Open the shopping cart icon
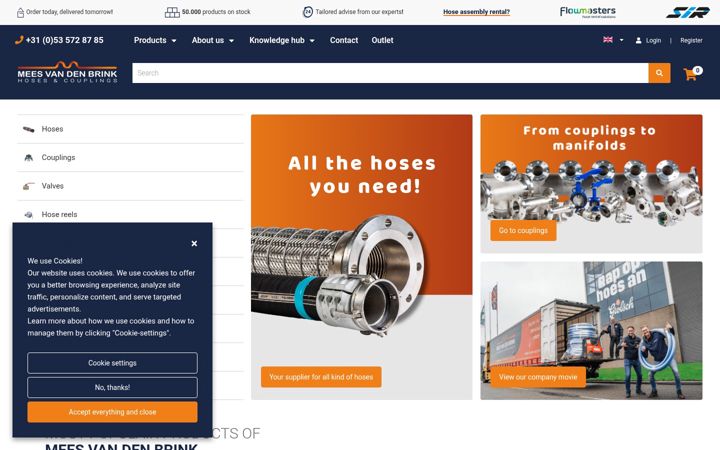The height and width of the screenshot is (450, 720). [x=692, y=73]
